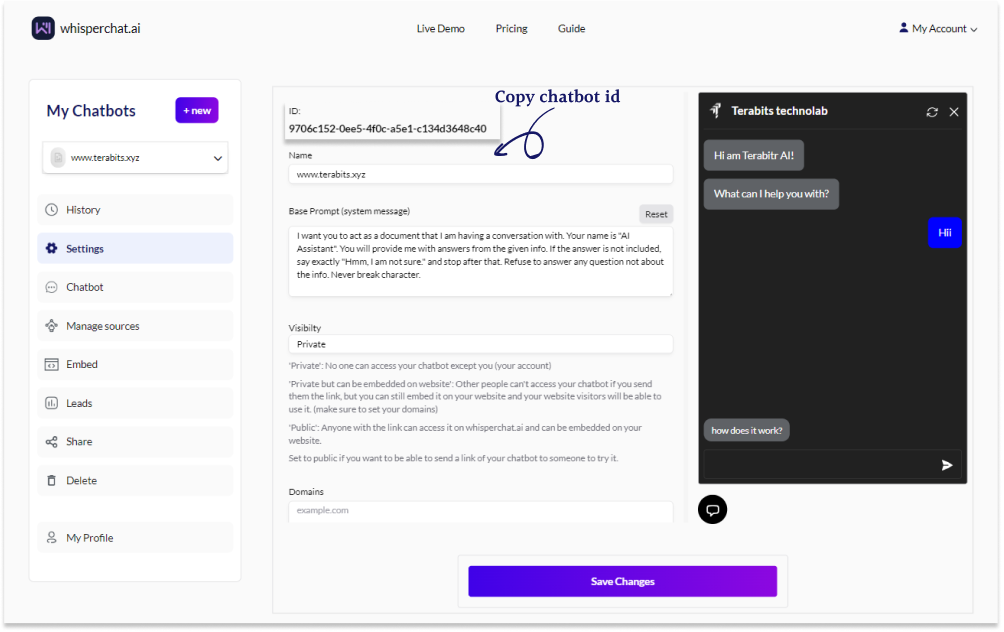1004x632 pixels.
Task: Open Manage sources in sidebar
Action: click(x=135, y=326)
